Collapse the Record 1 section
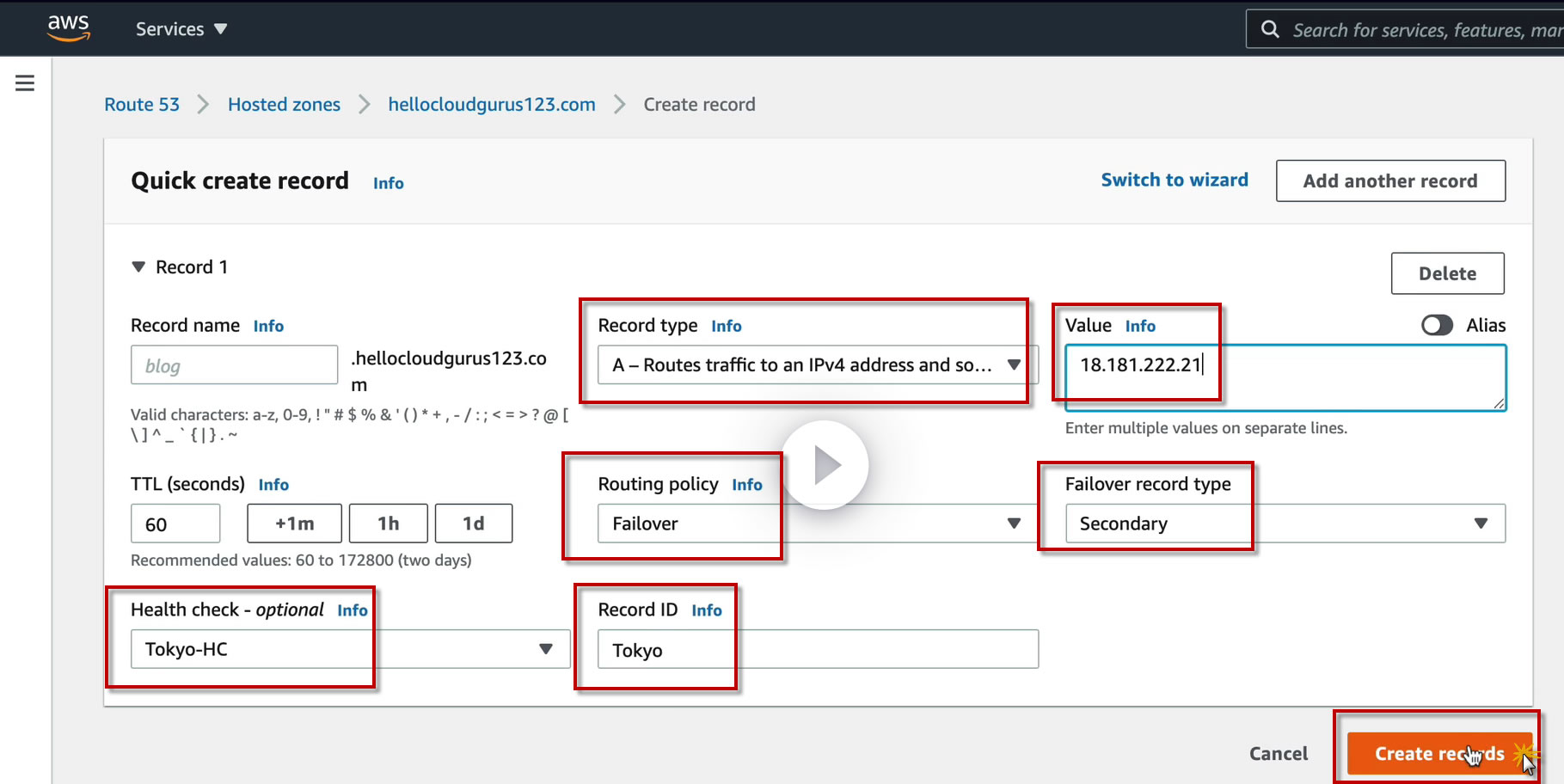 (138, 267)
